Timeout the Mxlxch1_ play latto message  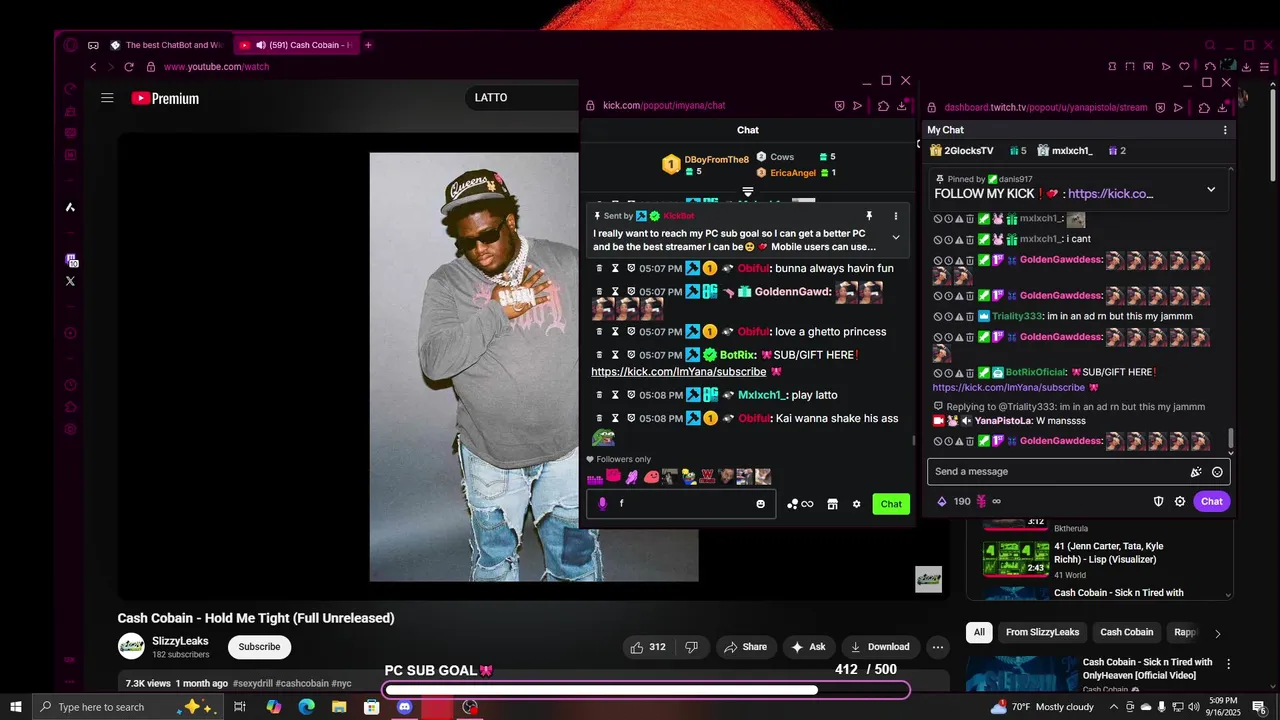point(615,395)
